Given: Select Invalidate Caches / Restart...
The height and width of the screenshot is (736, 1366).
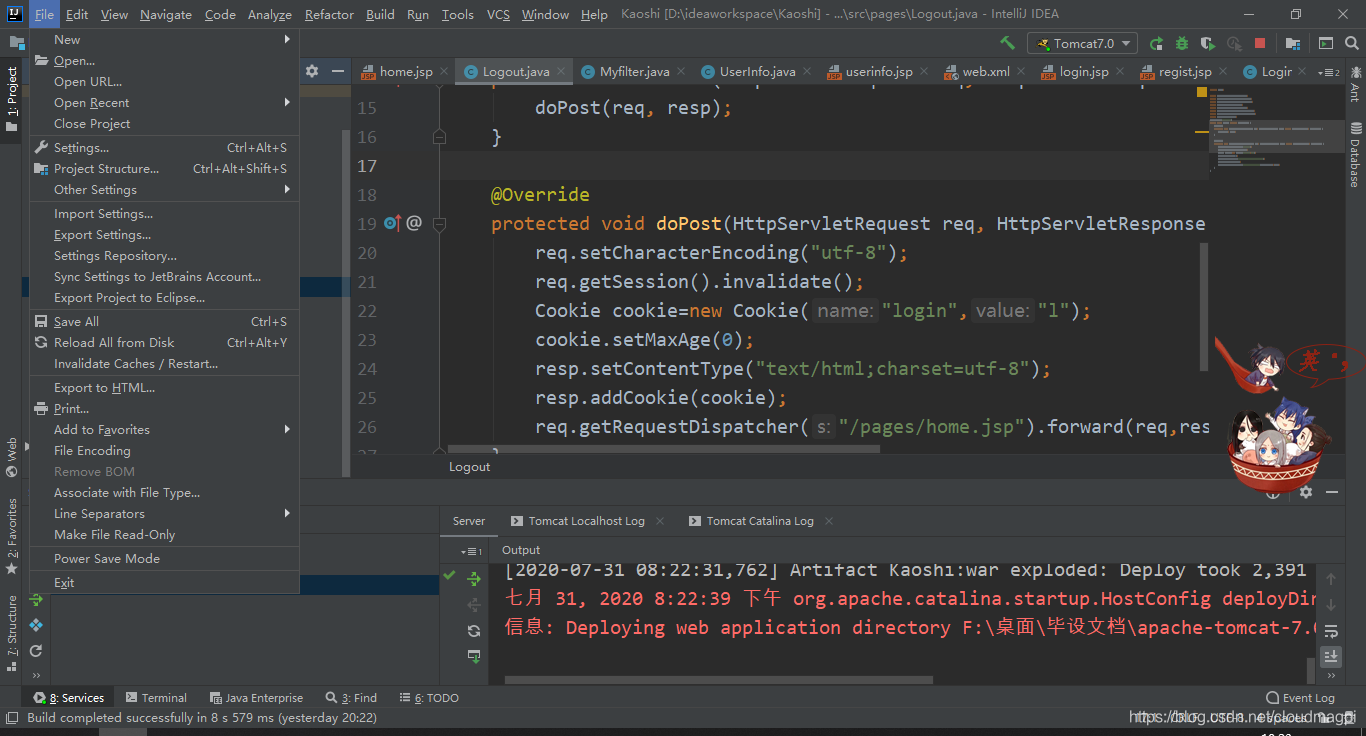Looking at the screenshot, I should 165,363.
